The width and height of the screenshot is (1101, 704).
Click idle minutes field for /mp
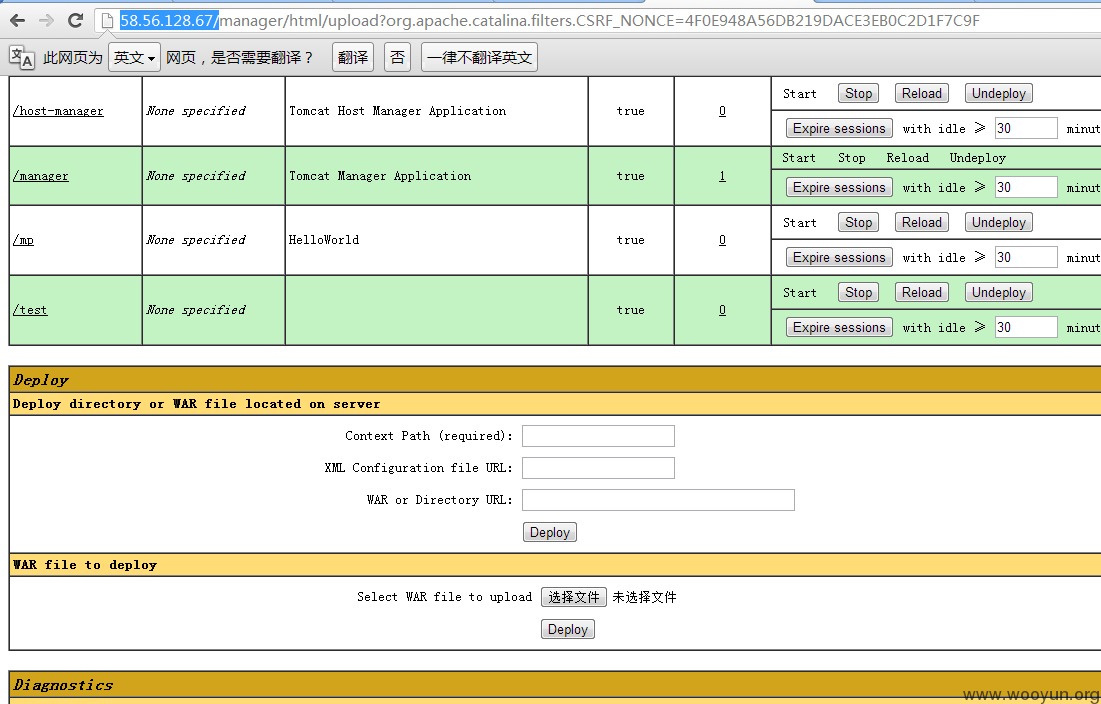(x=1026, y=258)
